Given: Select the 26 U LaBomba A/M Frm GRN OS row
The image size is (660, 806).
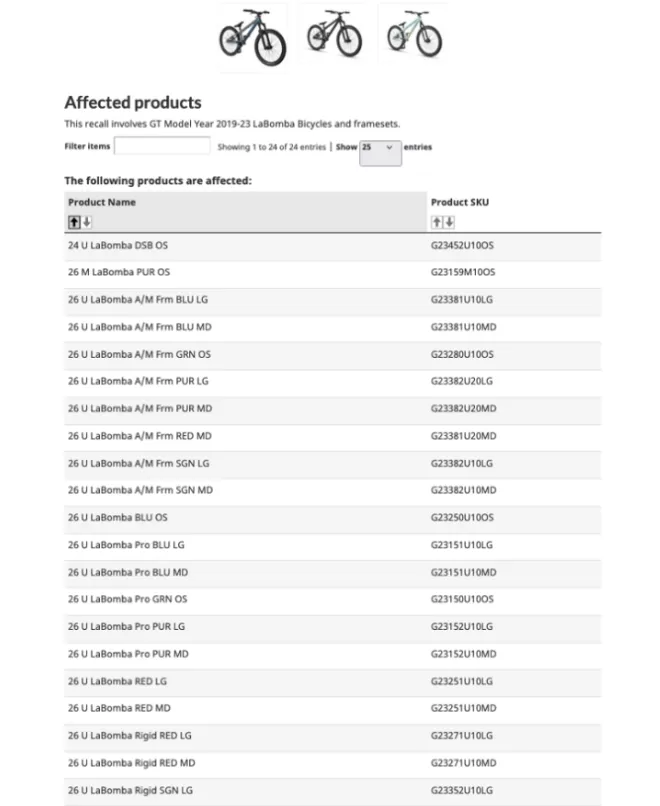Looking at the screenshot, I should click(333, 354).
